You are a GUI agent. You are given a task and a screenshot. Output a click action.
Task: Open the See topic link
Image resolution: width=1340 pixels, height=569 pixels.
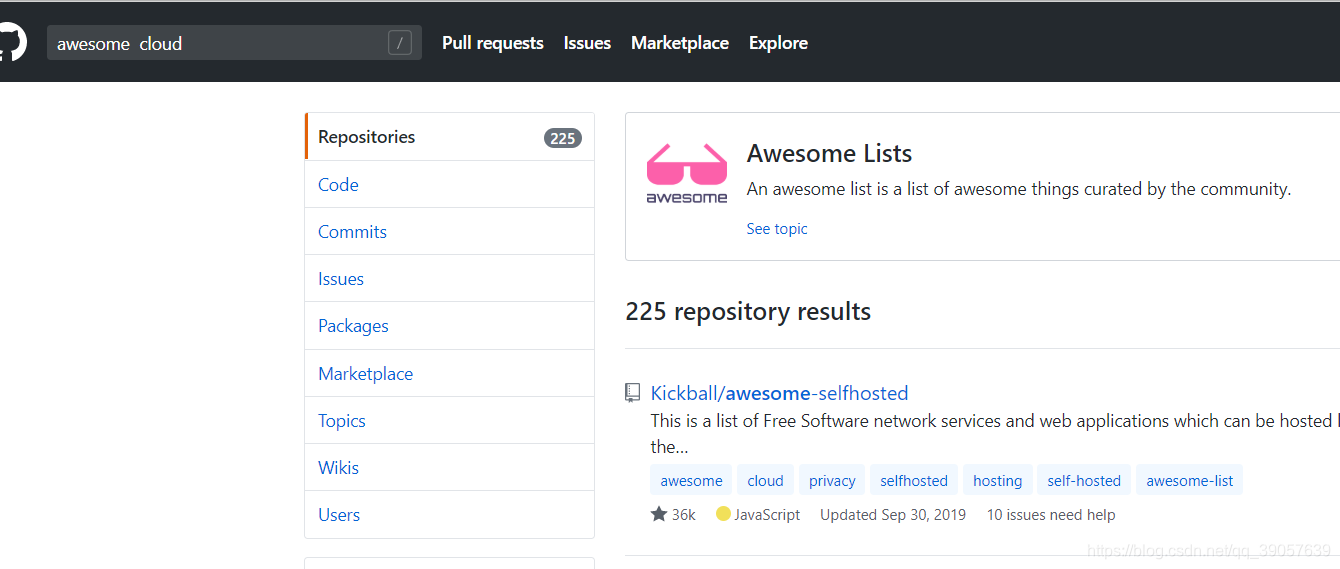pos(777,229)
